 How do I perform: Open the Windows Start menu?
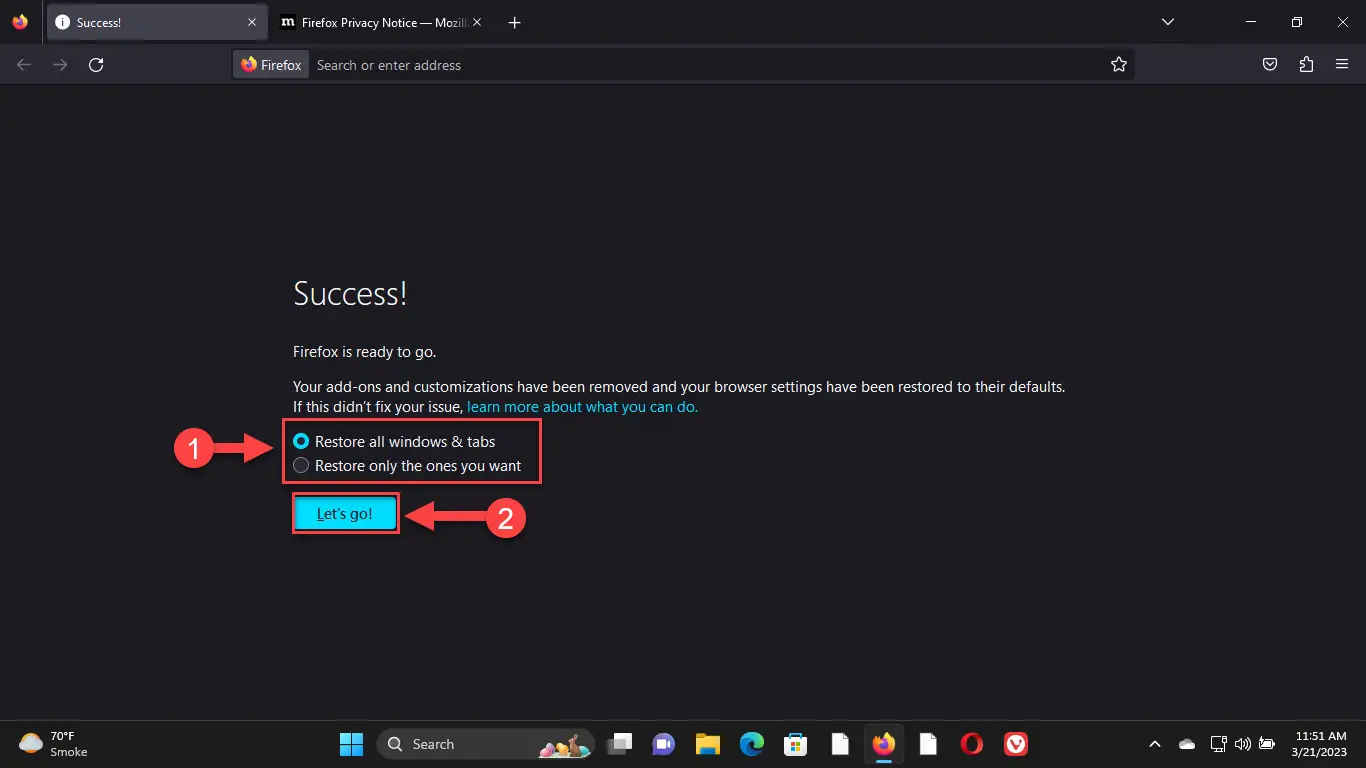click(x=352, y=744)
